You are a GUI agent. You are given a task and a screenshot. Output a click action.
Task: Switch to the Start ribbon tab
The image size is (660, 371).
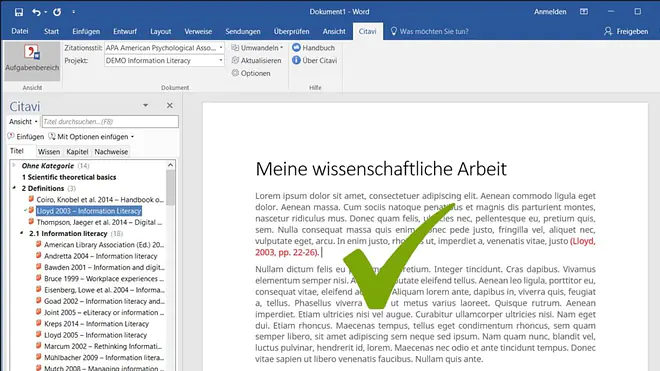pos(51,31)
